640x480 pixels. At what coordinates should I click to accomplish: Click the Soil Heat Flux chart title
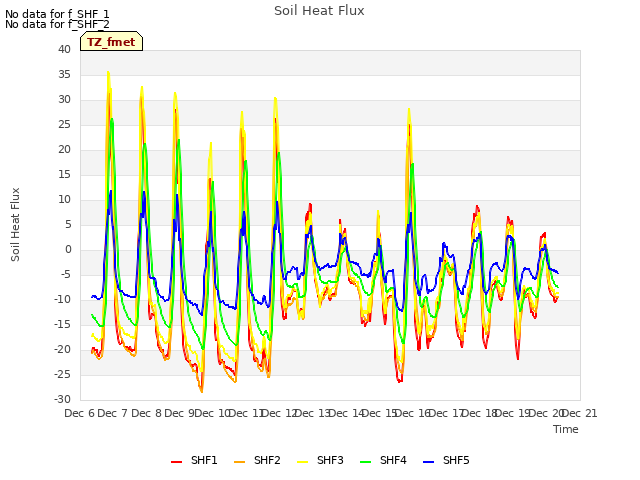click(x=319, y=11)
